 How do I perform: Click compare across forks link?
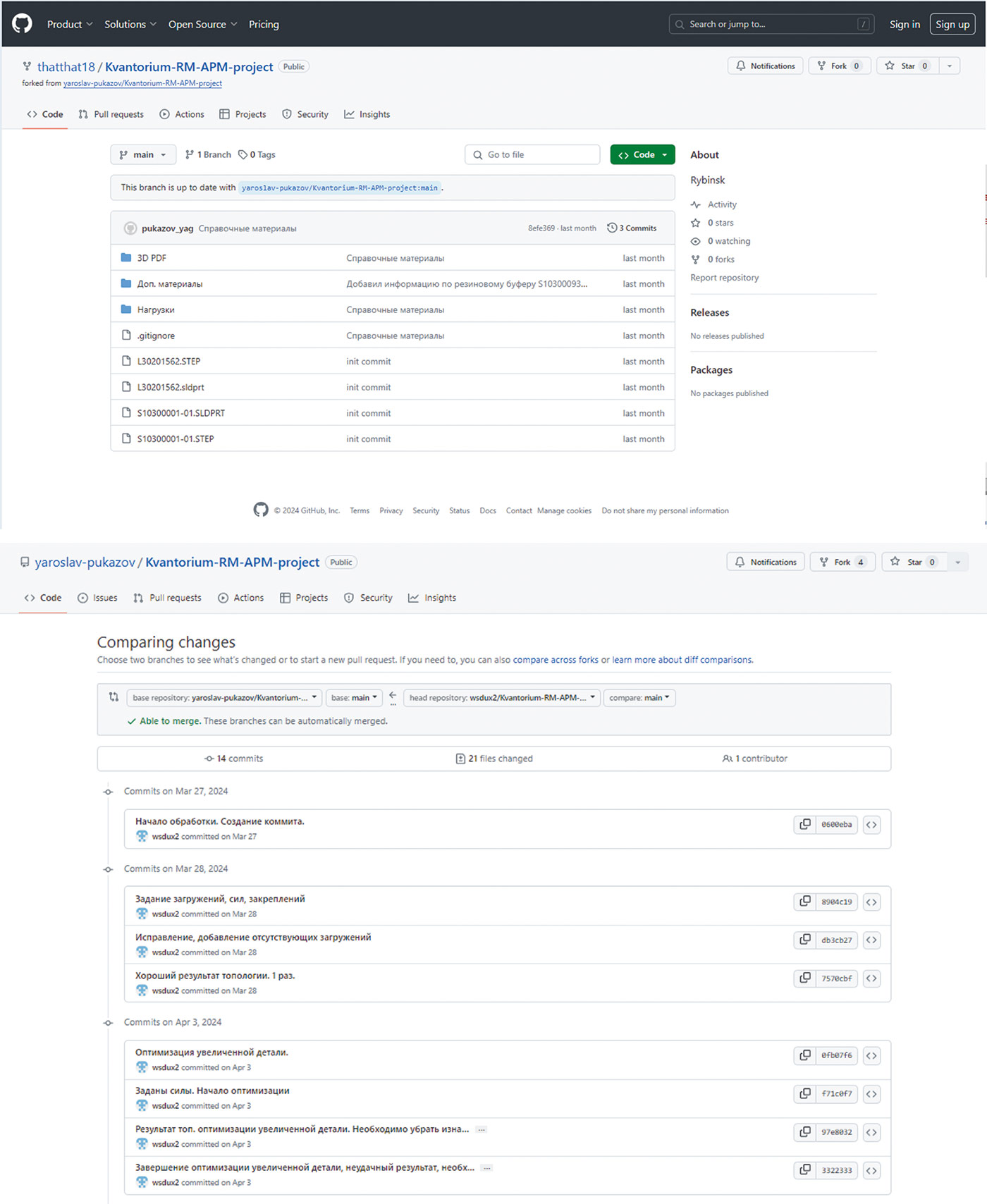(556, 660)
